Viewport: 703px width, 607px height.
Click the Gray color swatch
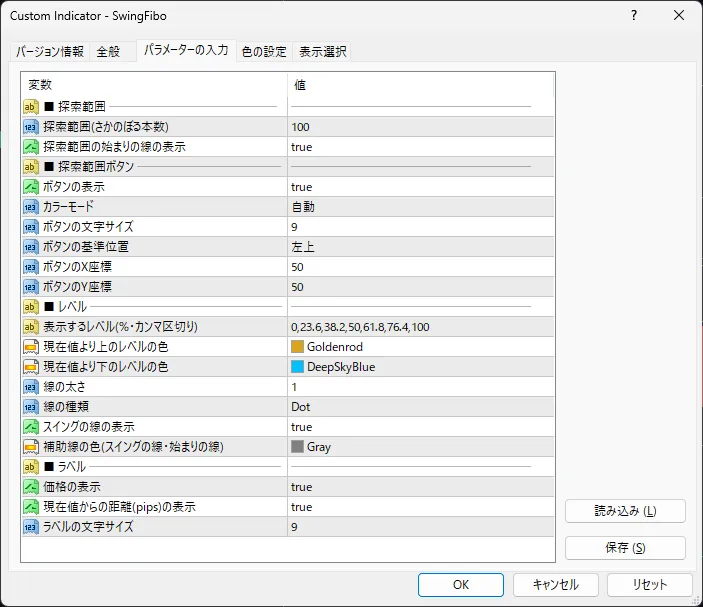[x=297, y=447]
